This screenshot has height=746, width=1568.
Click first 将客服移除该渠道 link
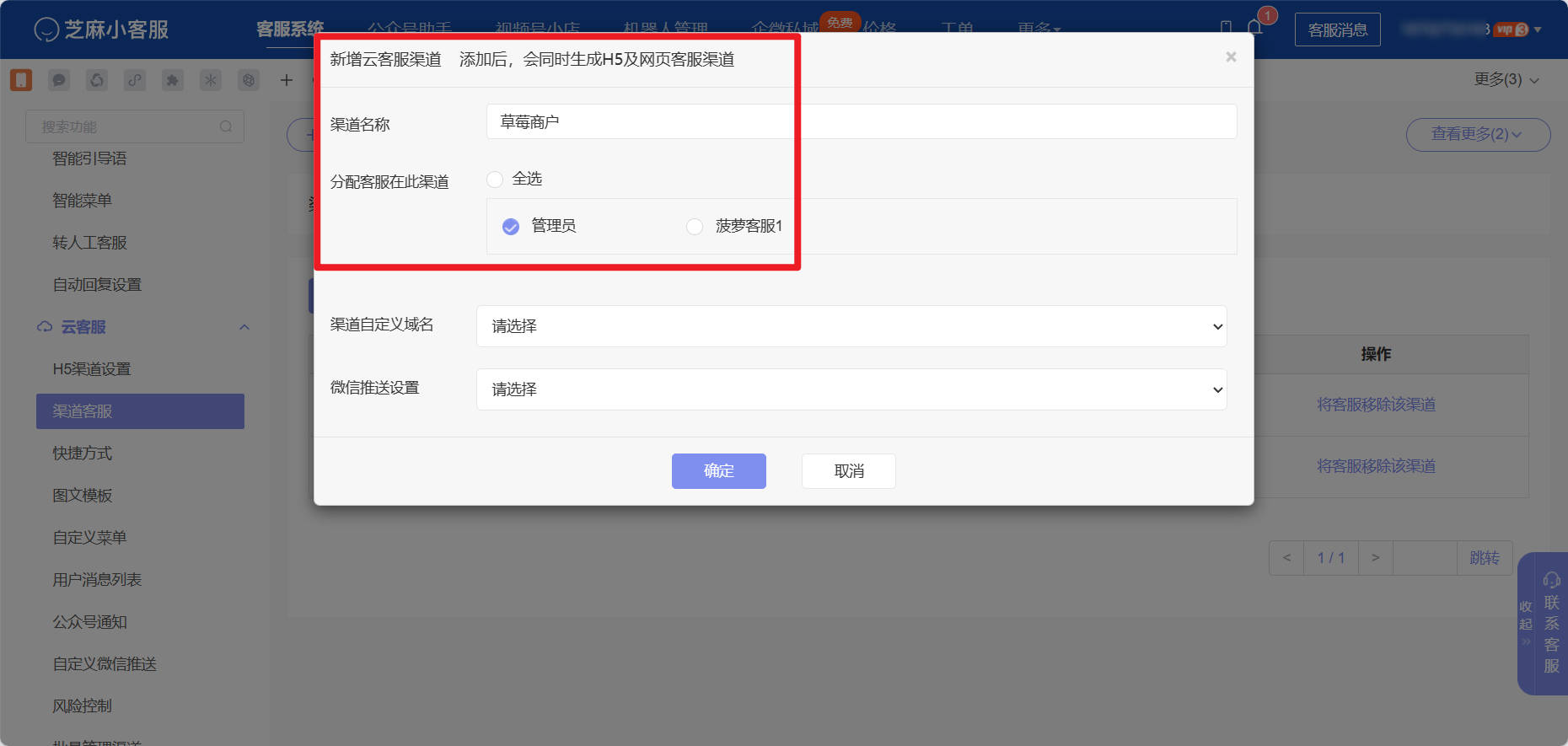coord(1377,405)
